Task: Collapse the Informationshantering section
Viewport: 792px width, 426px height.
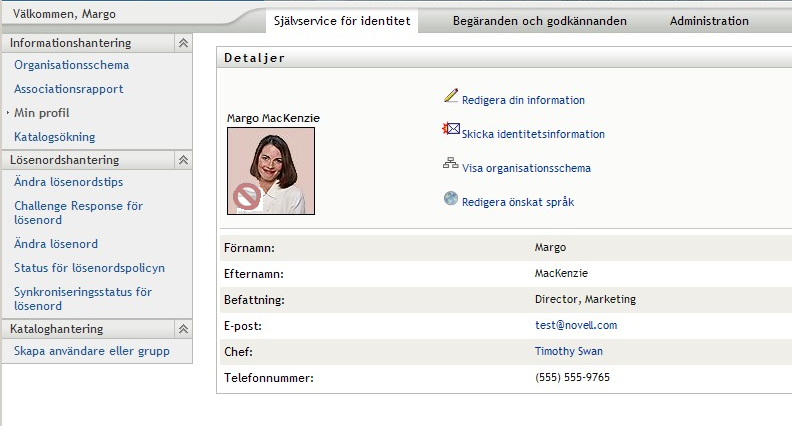Action: 183,43
